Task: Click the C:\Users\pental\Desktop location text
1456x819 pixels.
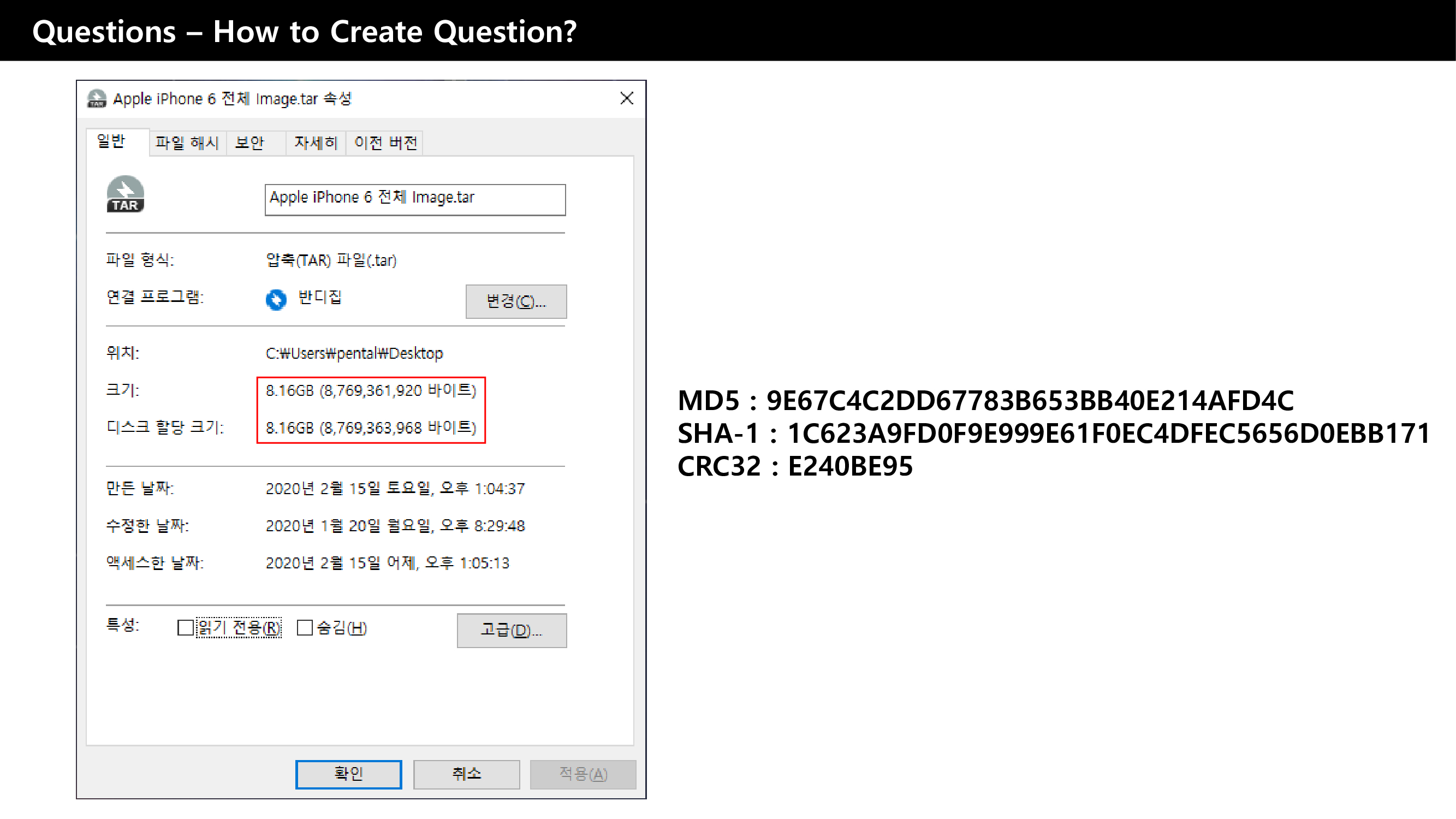Action: [x=354, y=353]
